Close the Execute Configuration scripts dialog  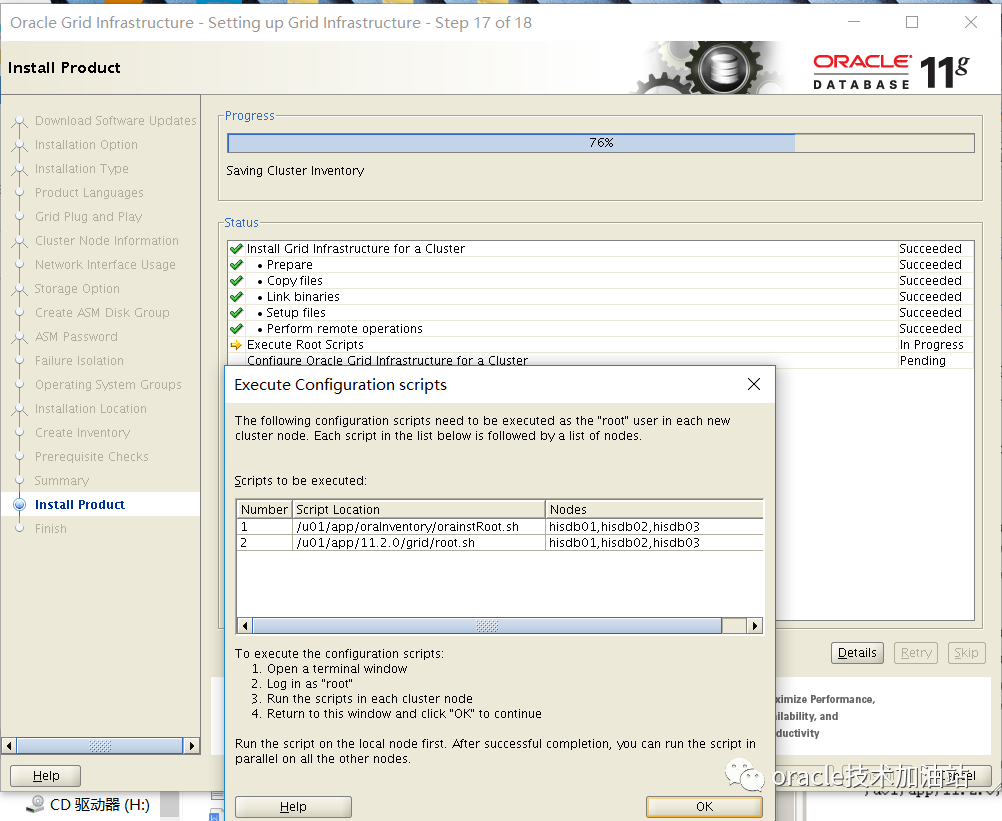click(x=753, y=384)
